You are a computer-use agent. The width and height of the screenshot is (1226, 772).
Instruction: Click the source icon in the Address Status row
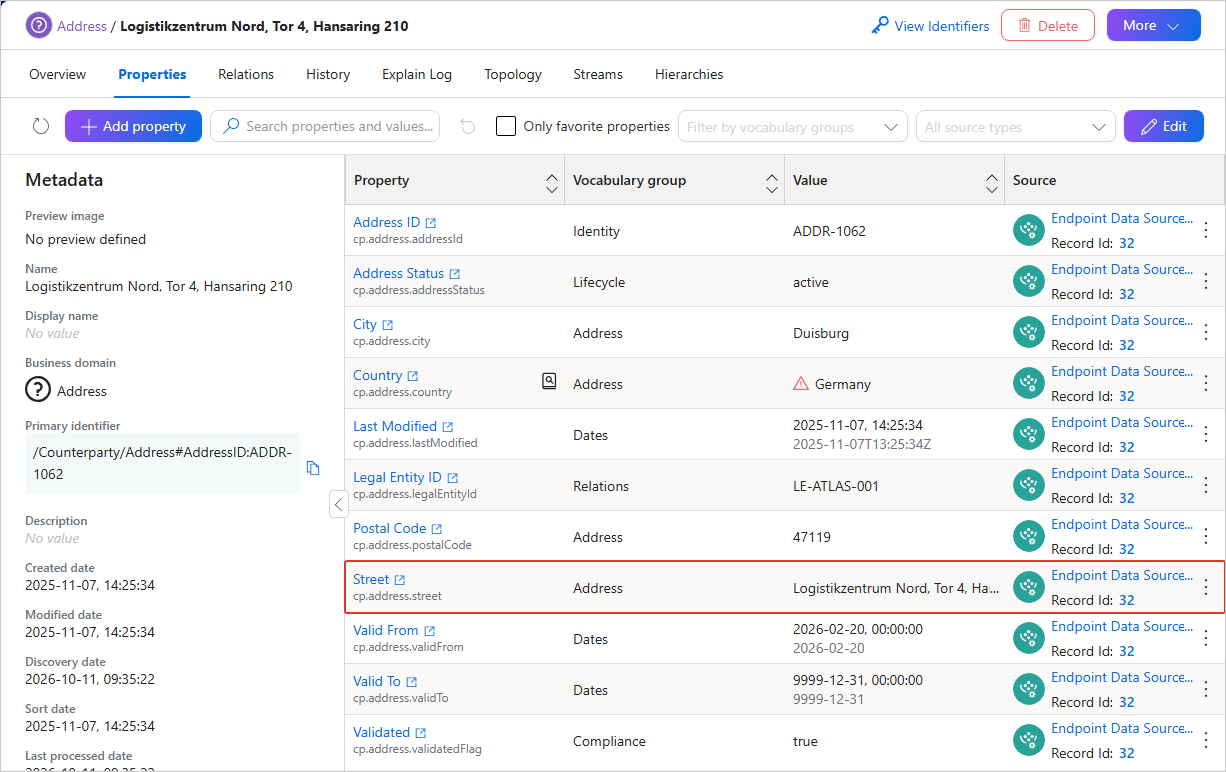(x=1028, y=281)
